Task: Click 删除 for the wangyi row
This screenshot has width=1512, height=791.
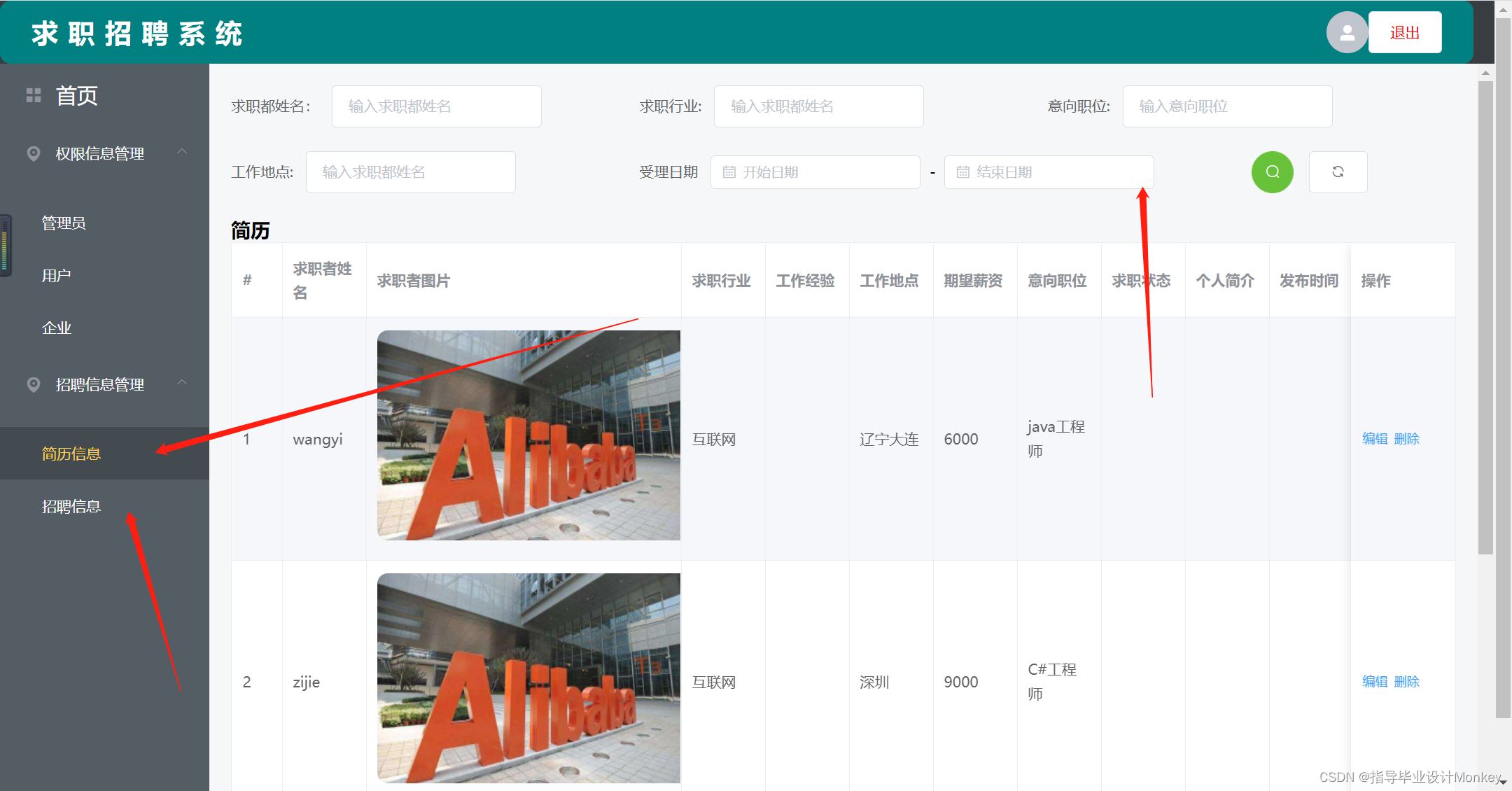Action: (x=1406, y=439)
